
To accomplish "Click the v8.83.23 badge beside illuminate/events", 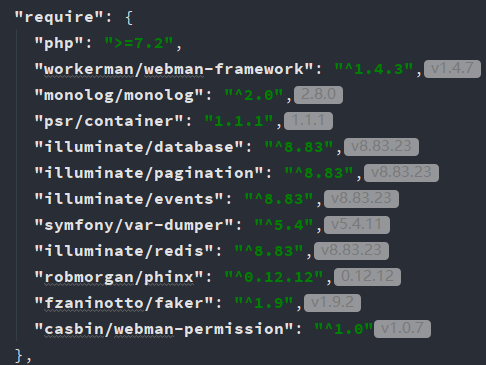I will 361,199.
